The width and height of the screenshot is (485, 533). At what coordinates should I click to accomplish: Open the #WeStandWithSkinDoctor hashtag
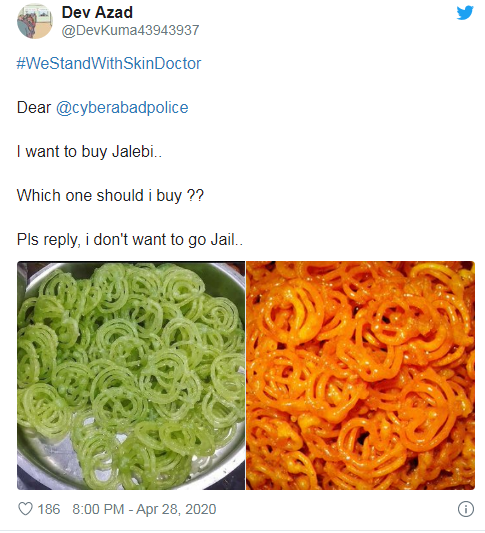click(x=109, y=64)
